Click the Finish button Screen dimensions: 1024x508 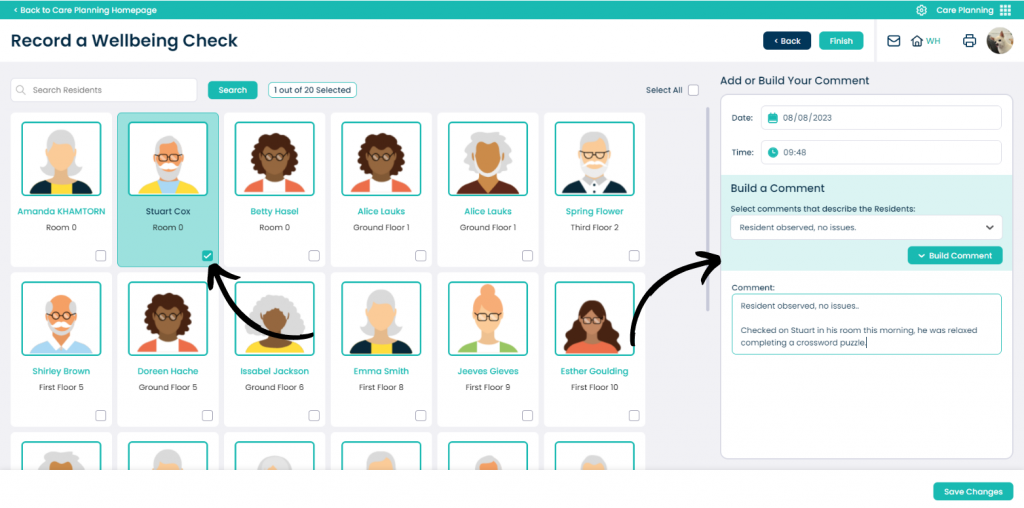[841, 40]
